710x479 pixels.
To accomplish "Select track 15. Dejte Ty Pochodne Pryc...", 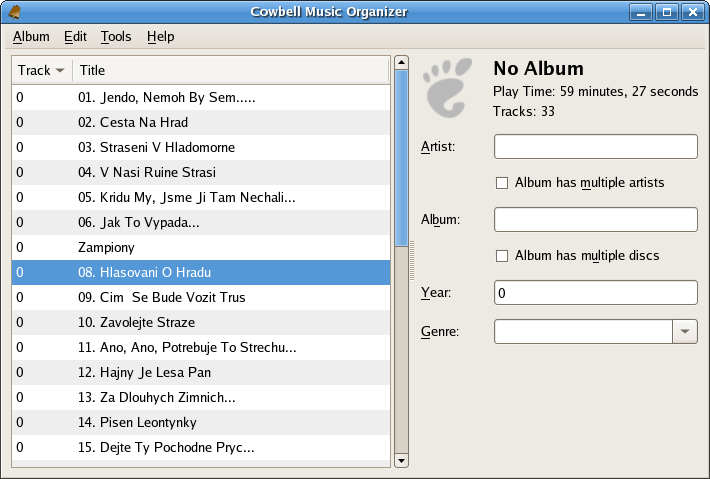I will [x=201, y=447].
